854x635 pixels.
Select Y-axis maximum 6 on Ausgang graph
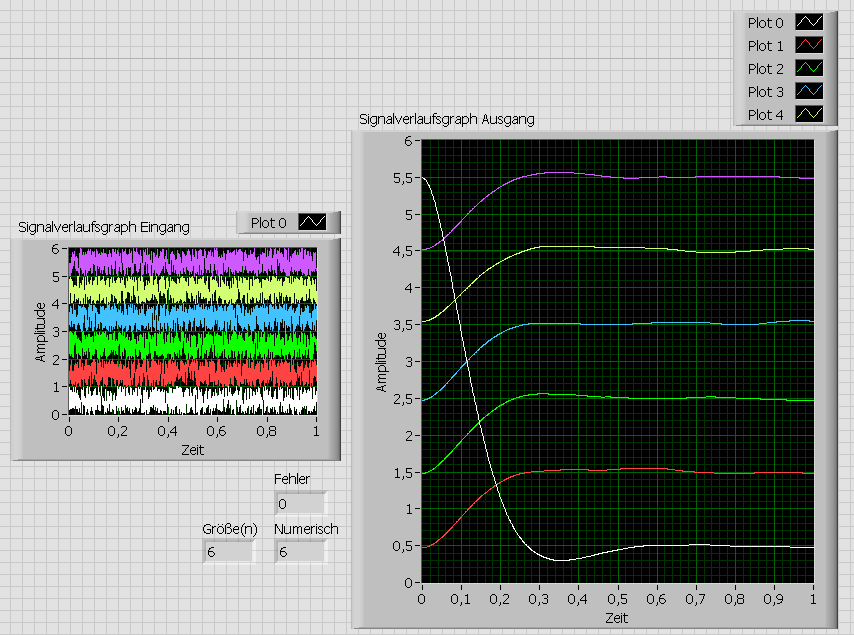pyautogui.click(x=408, y=141)
